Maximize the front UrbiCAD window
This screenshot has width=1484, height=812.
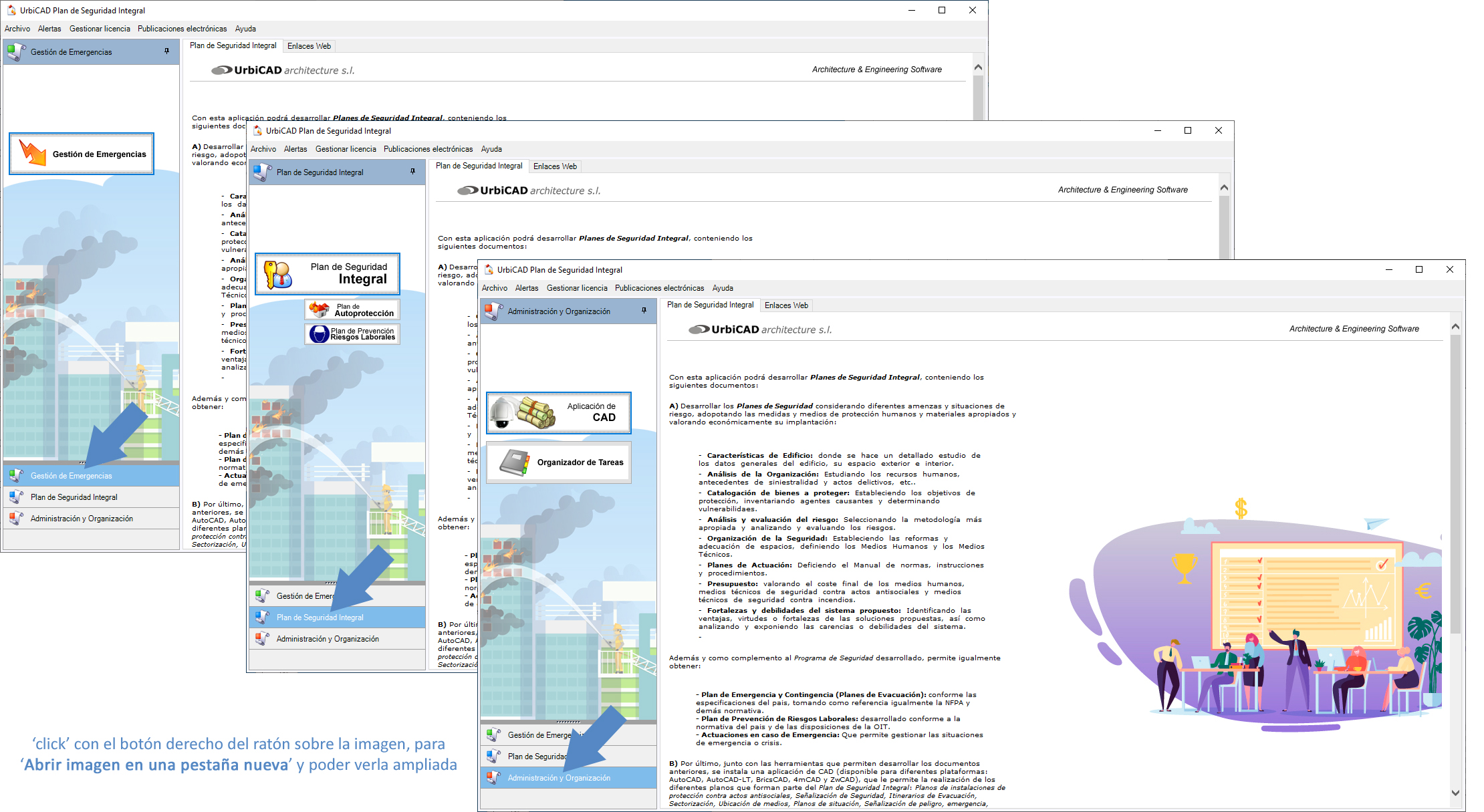[1419, 269]
